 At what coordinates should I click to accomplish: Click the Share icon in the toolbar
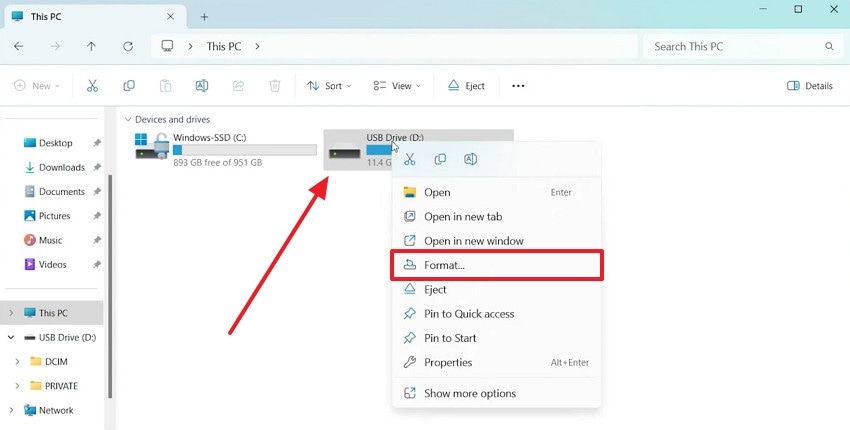tap(238, 86)
